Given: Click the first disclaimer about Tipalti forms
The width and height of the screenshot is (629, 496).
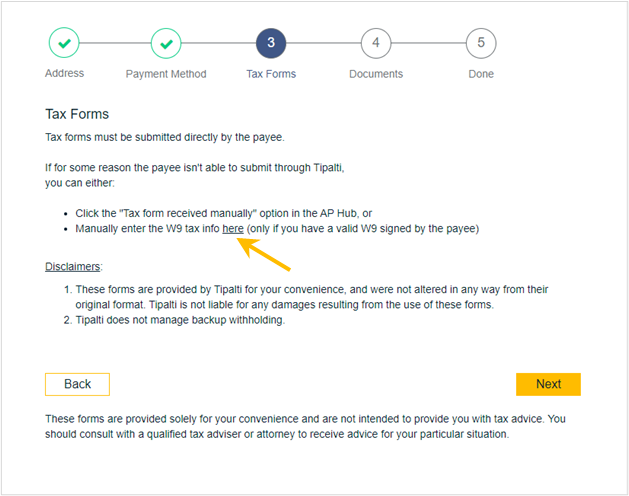Looking at the screenshot, I should (312, 297).
